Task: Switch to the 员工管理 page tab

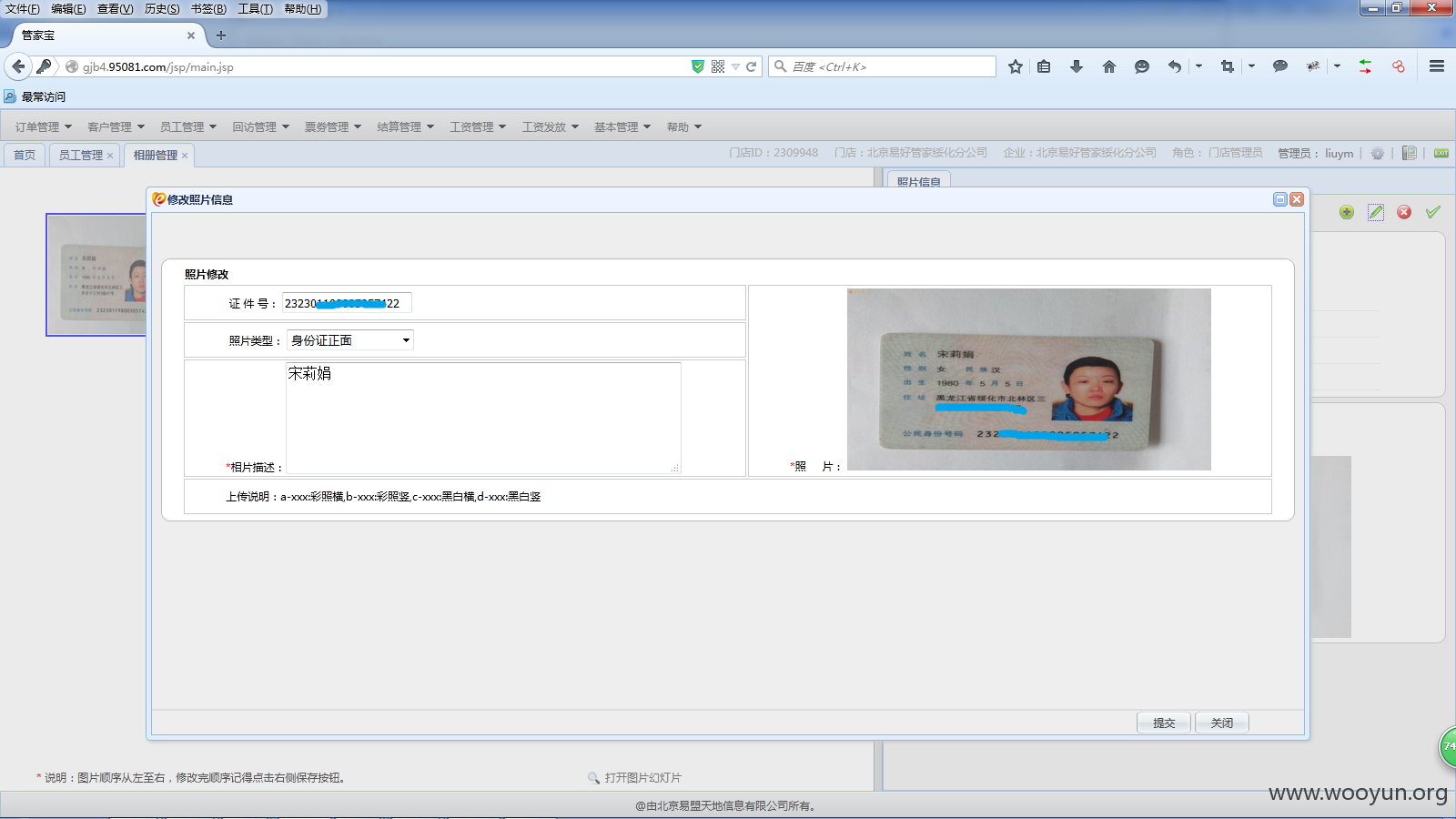Action: coord(80,155)
